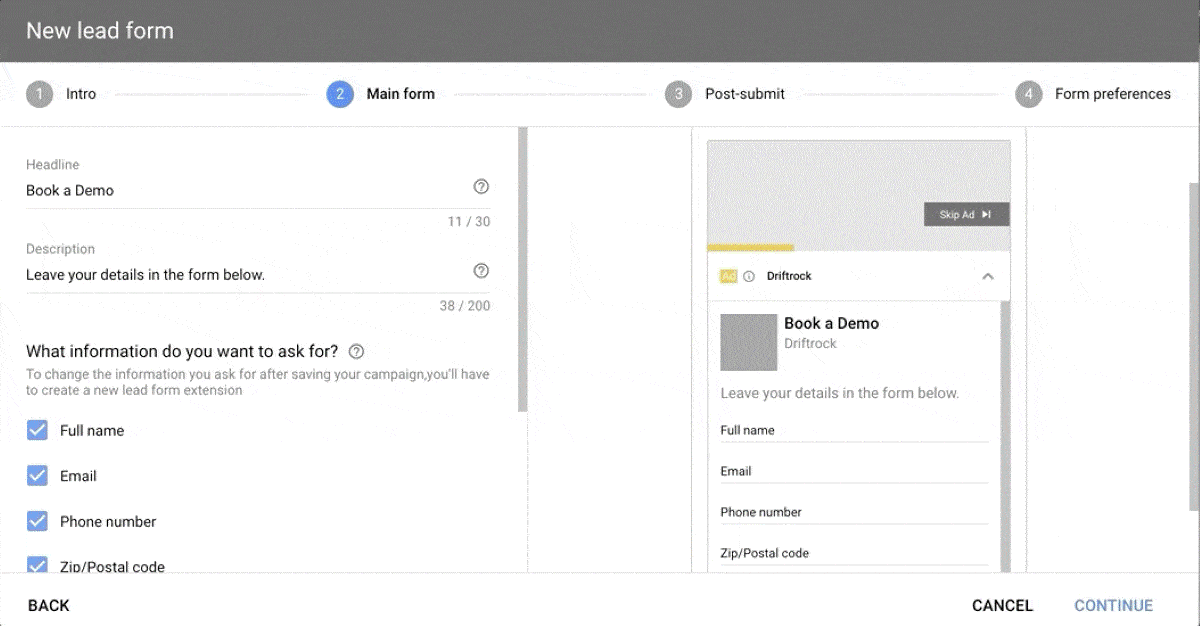Click the CONTINUE button
1200x626 pixels.
1113,605
